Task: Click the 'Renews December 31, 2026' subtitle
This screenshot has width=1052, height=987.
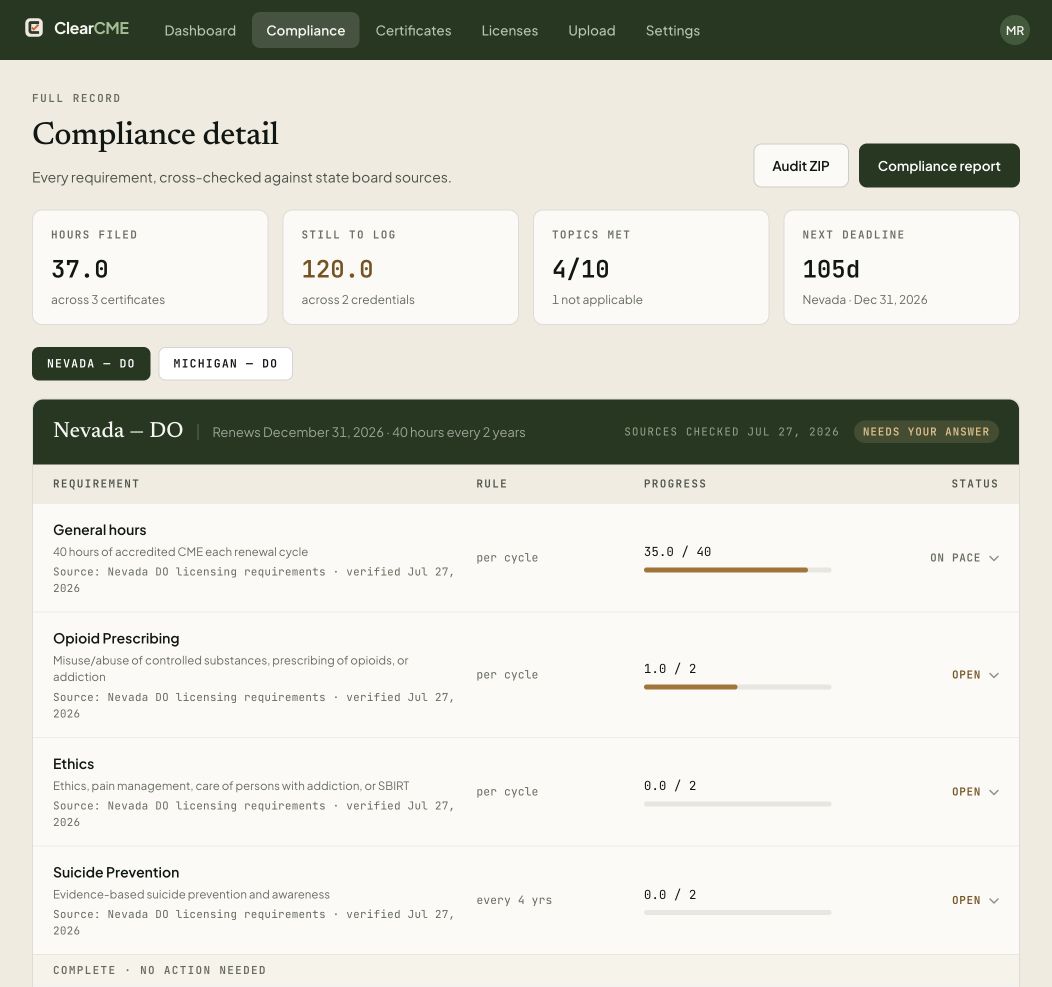Action: (298, 432)
